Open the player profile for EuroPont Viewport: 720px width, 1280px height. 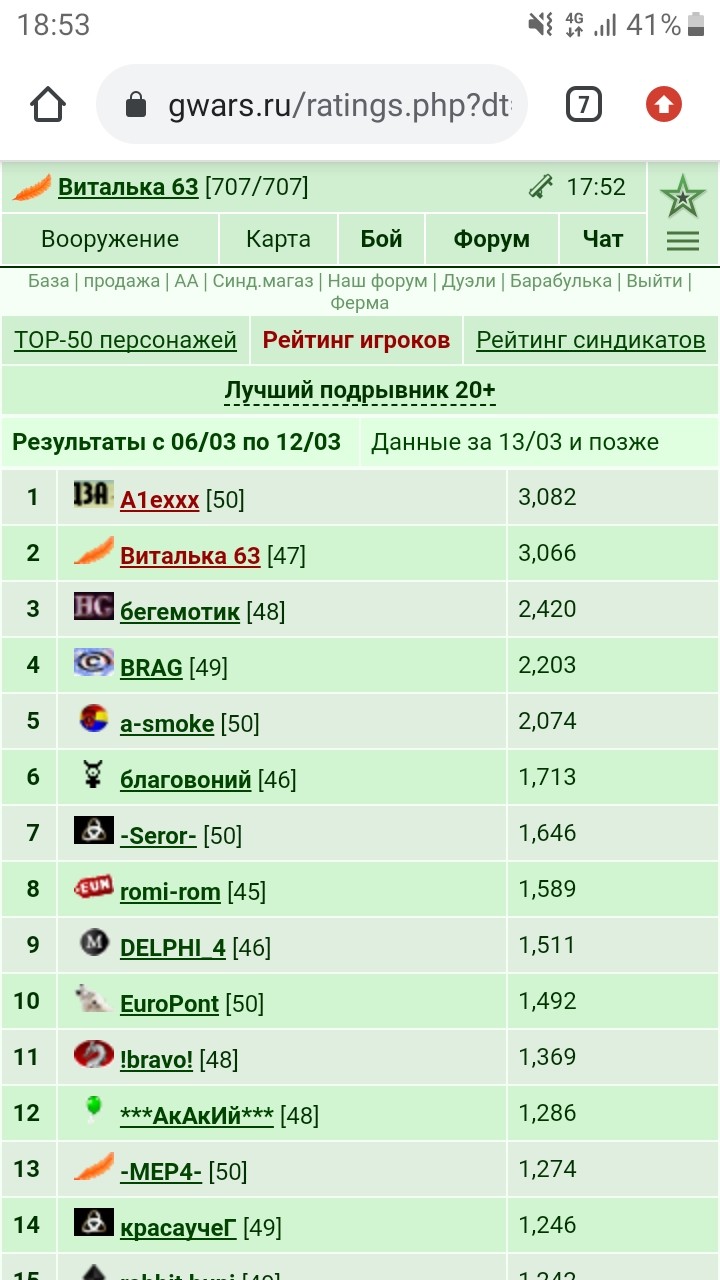tap(169, 1003)
